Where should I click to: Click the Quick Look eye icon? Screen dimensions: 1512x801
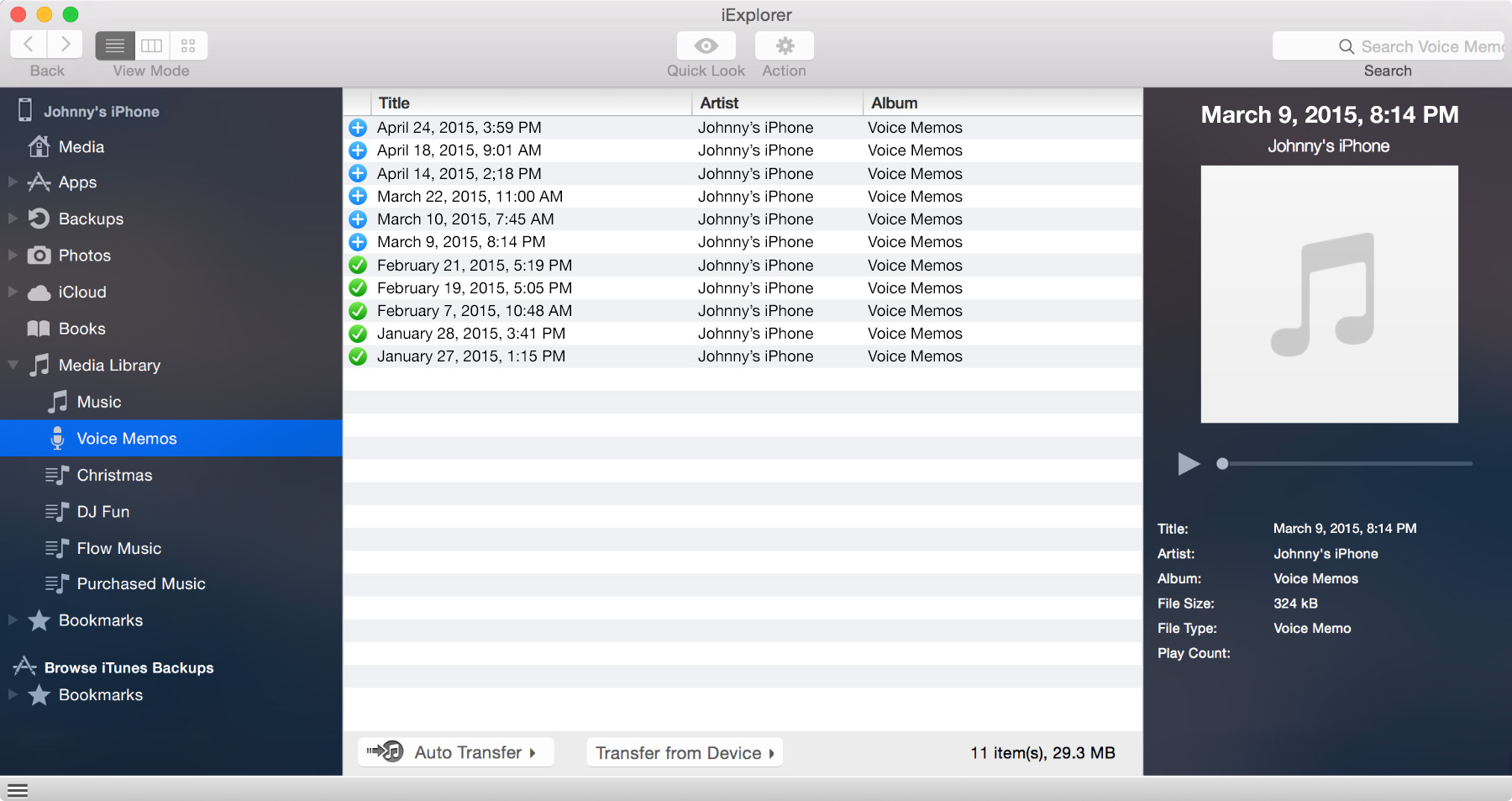[706, 45]
